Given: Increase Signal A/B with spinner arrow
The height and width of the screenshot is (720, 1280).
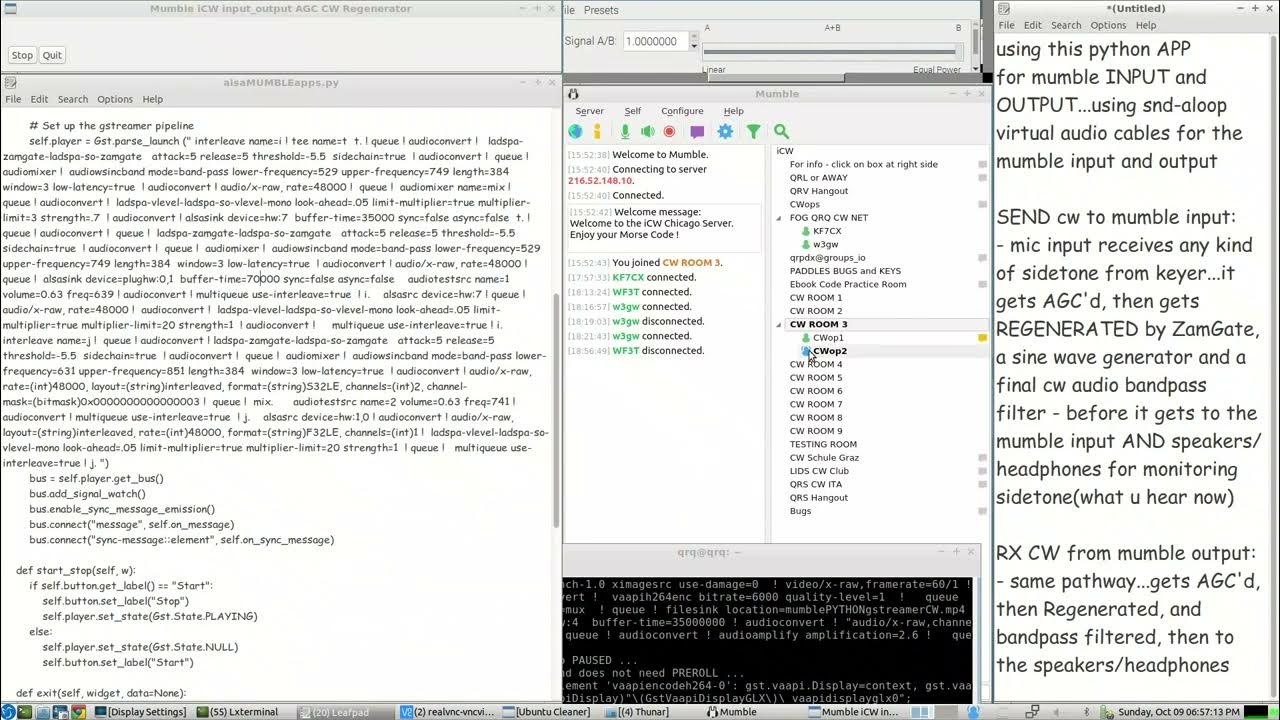Looking at the screenshot, I should [694, 38].
